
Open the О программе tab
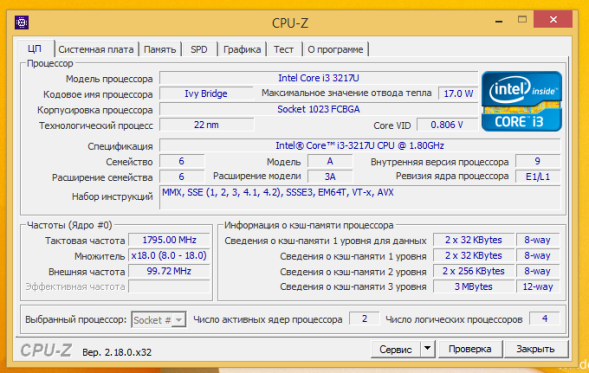(x=335, y=50)
